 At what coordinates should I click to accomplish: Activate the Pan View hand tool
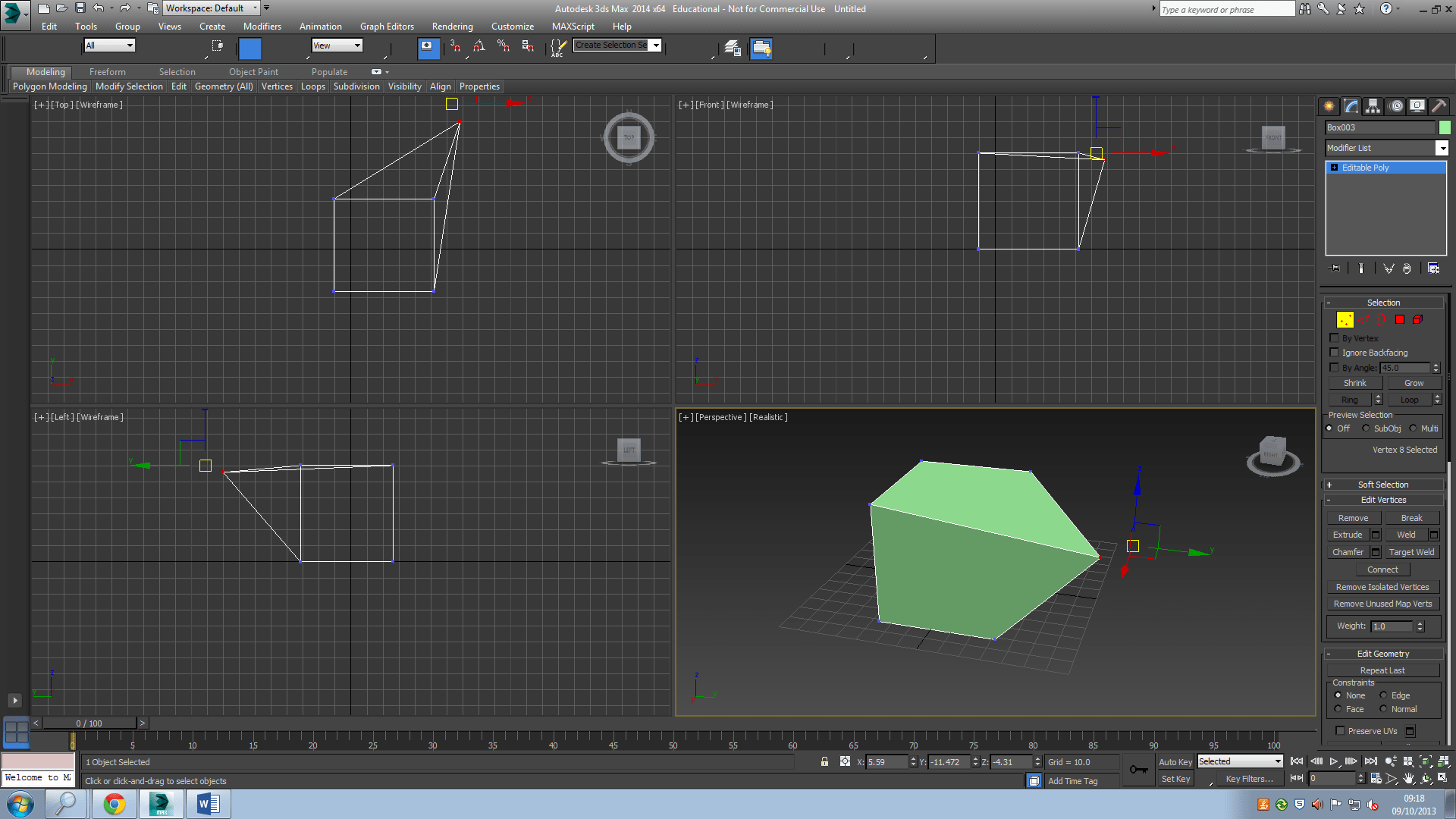click(x=1409, y=778)
